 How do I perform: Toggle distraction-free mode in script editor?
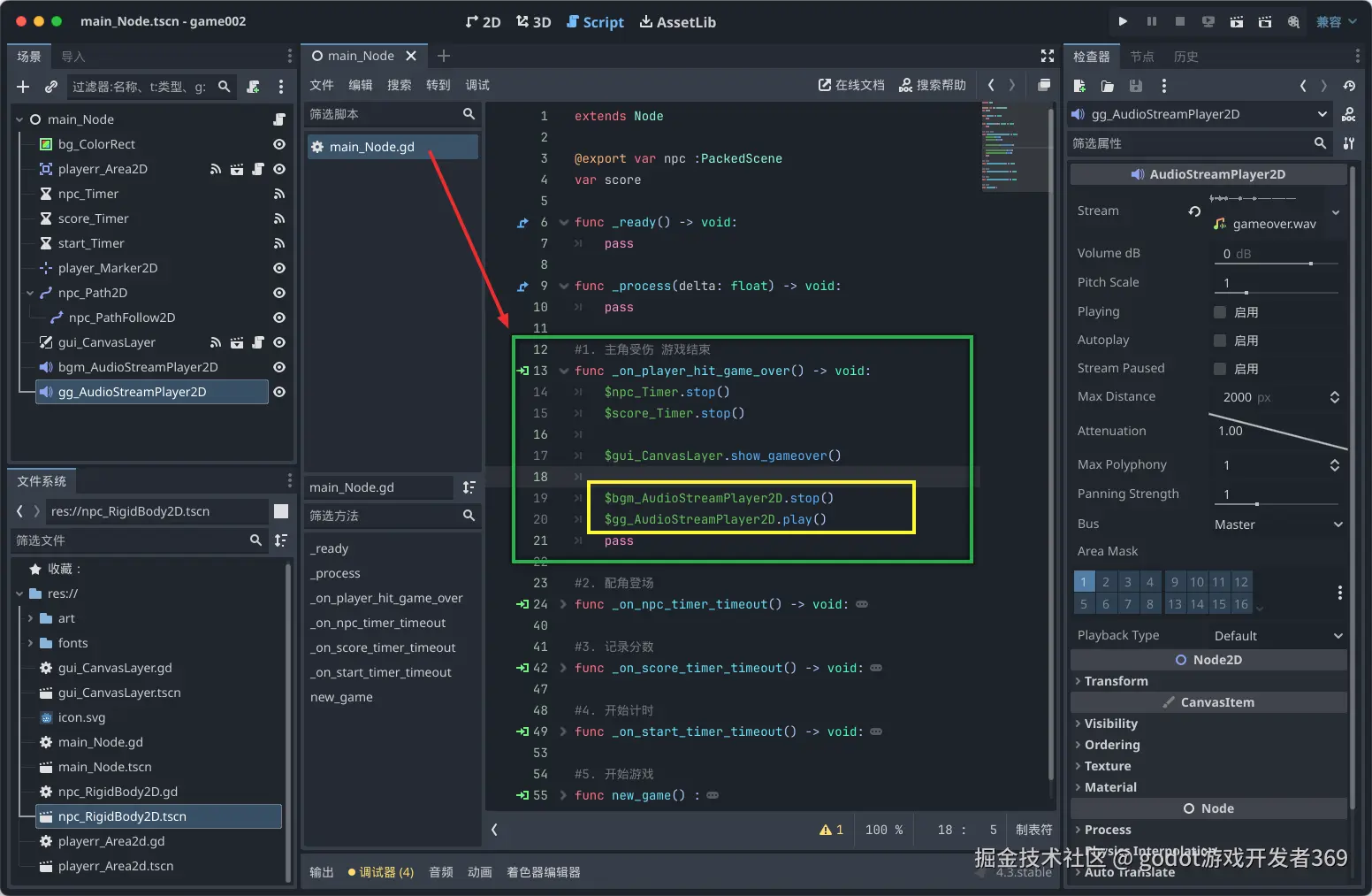(x=1048, y=56)
